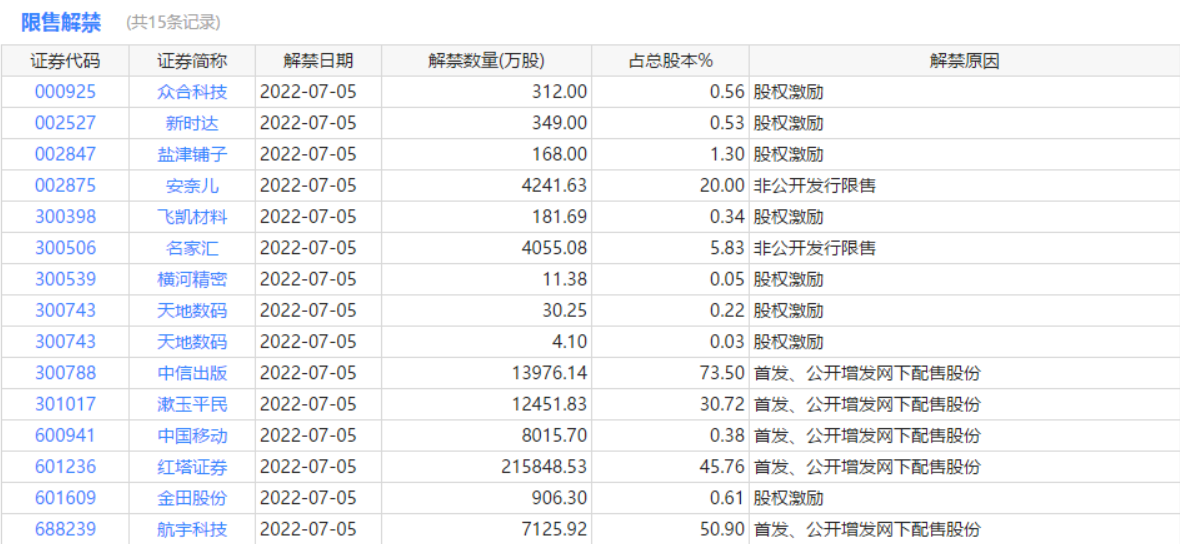Sort by 解禁原因 column header

964,61
